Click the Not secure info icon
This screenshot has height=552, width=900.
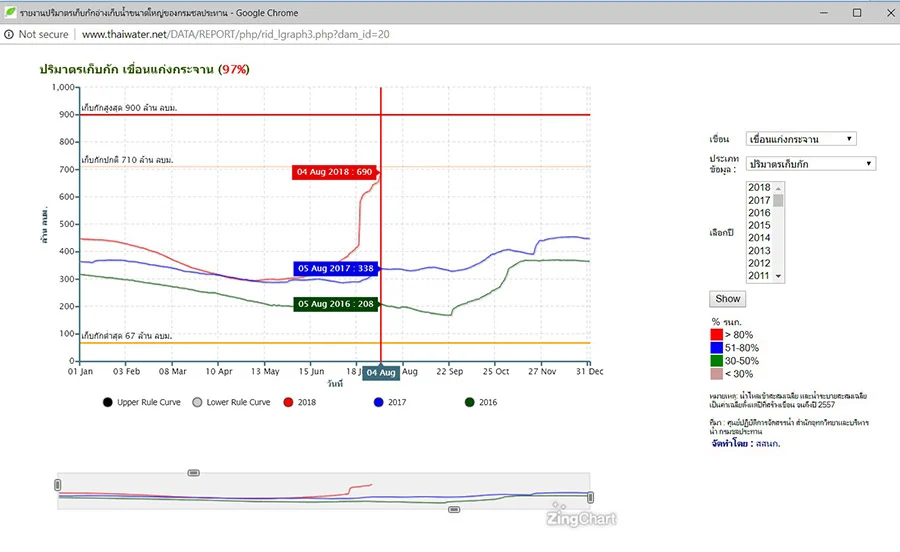pyautogui.click(x=9, y=34)
